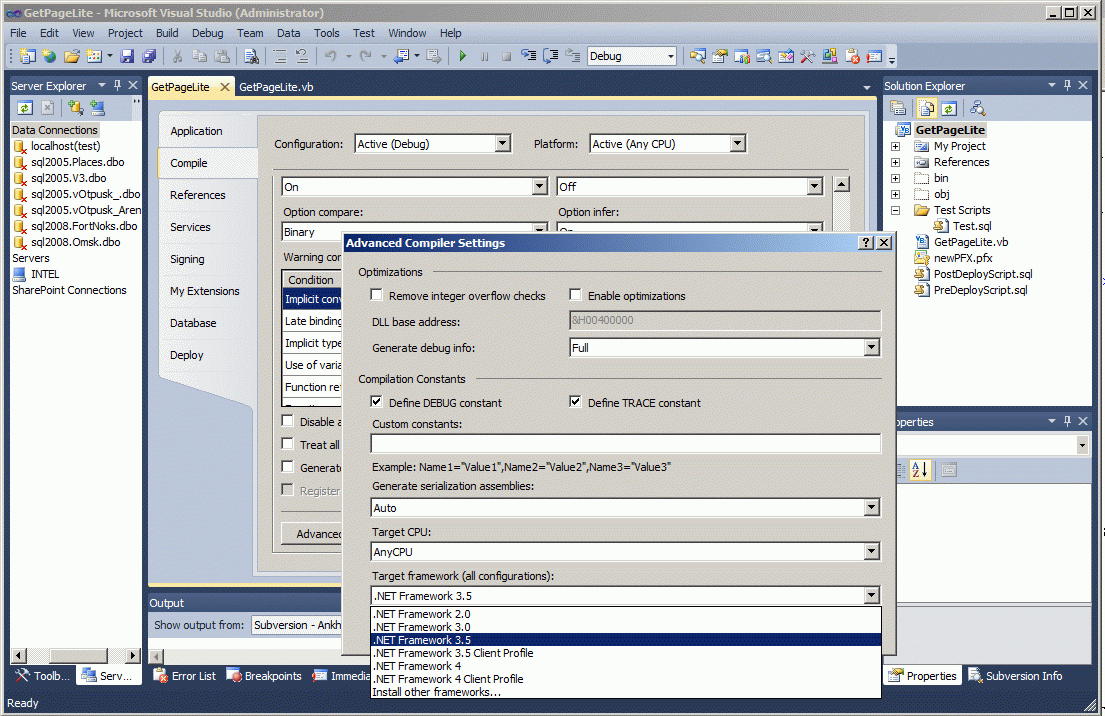1105x716 pixels.
Task: Click the Solution Explorer search magnifier toolbar icon
Action: point(977,108)
